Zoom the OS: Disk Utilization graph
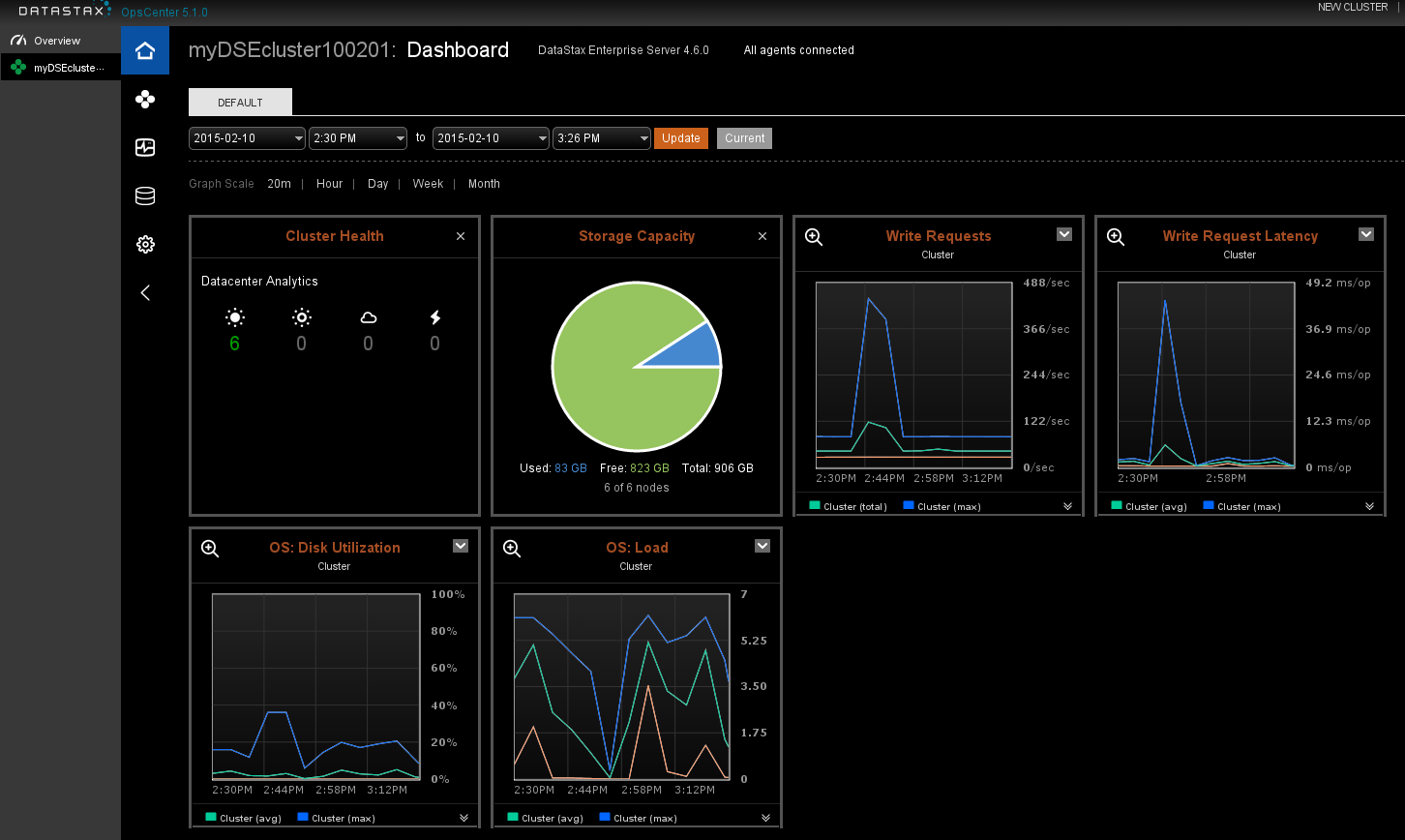The width and height of the screenshot is (1405, 840). click(x=210, y=548)
